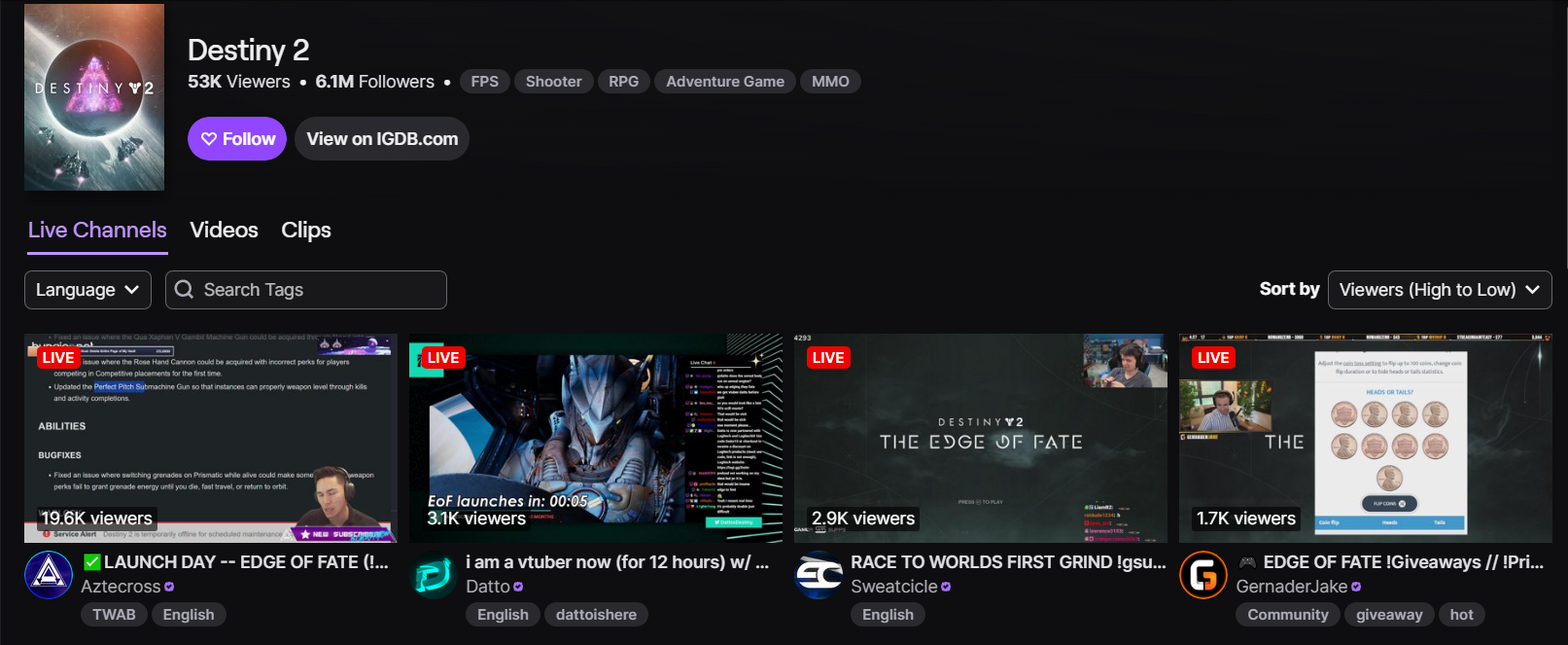Select English tag under Aztecross
Image resolution: width=1568 pixels, height=645 pixels.
point(189,615)
